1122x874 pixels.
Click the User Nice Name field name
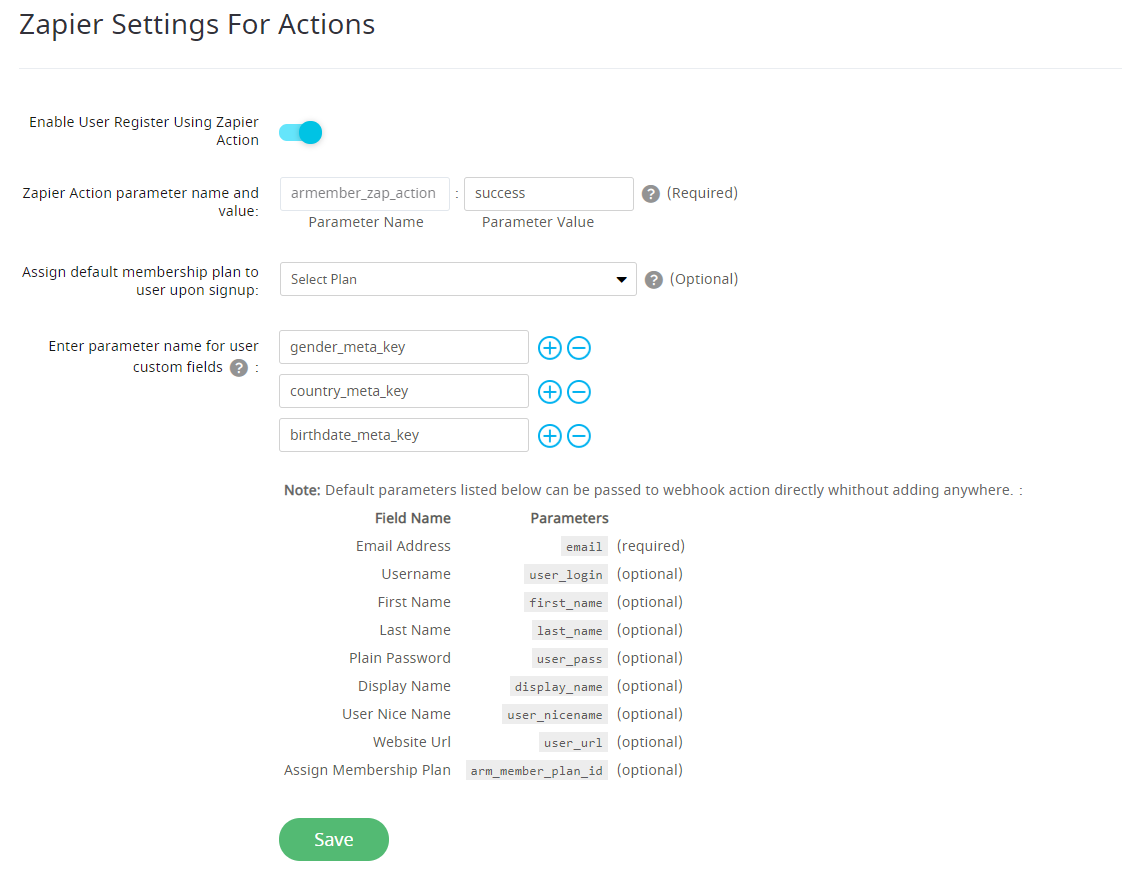click(396, 714)
